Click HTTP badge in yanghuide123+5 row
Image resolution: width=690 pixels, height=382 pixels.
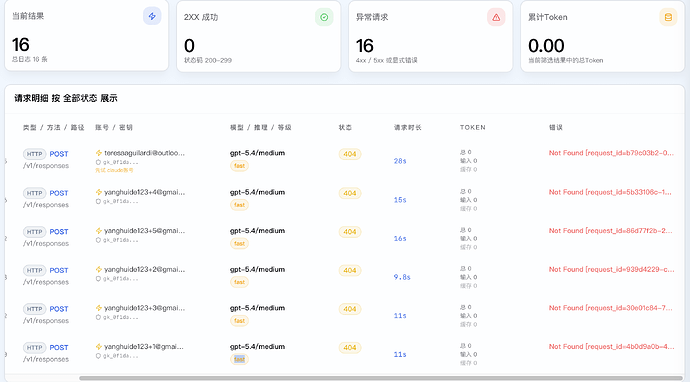coord(34,232)
